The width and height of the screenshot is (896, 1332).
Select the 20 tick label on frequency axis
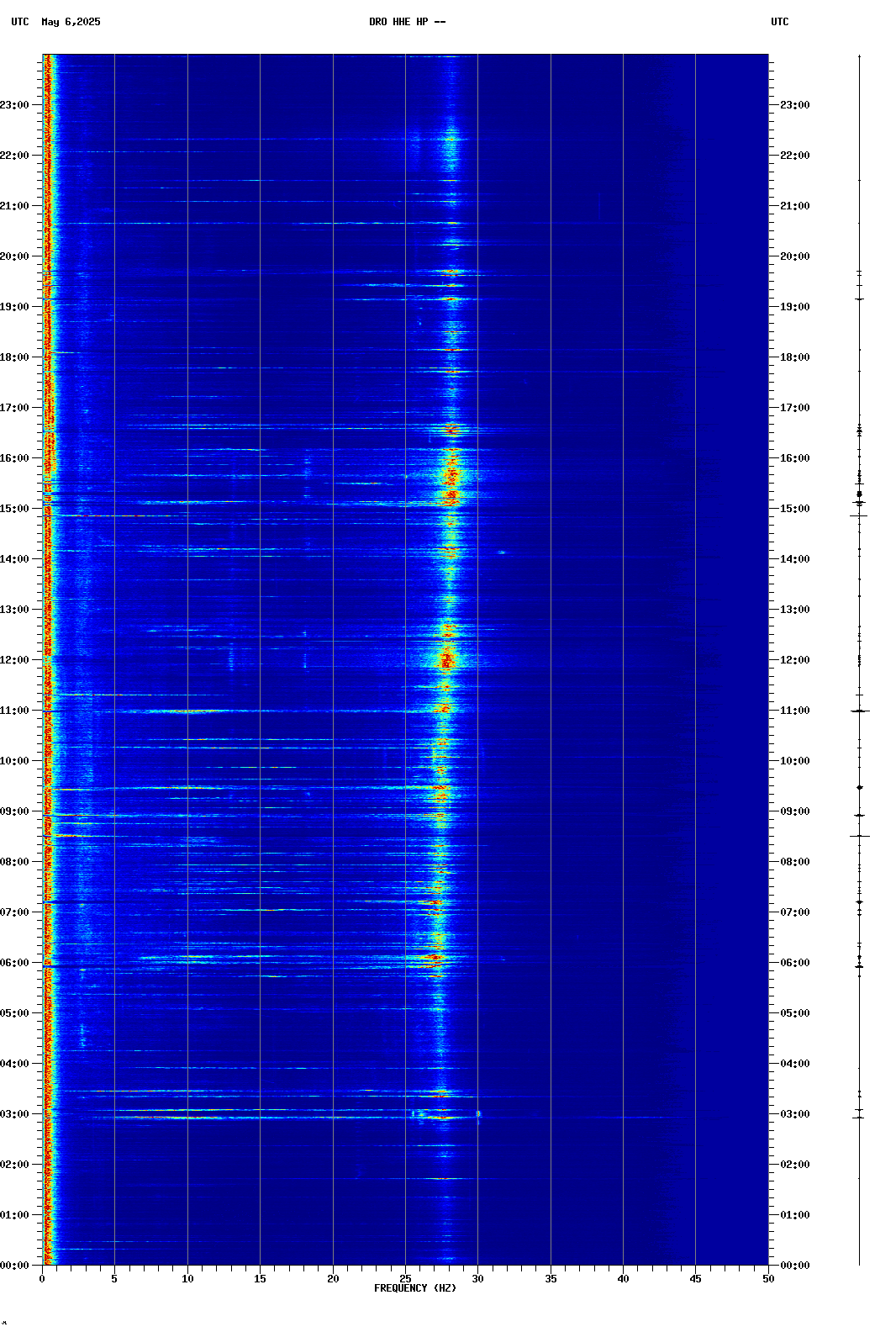[x=333, y=1279]
